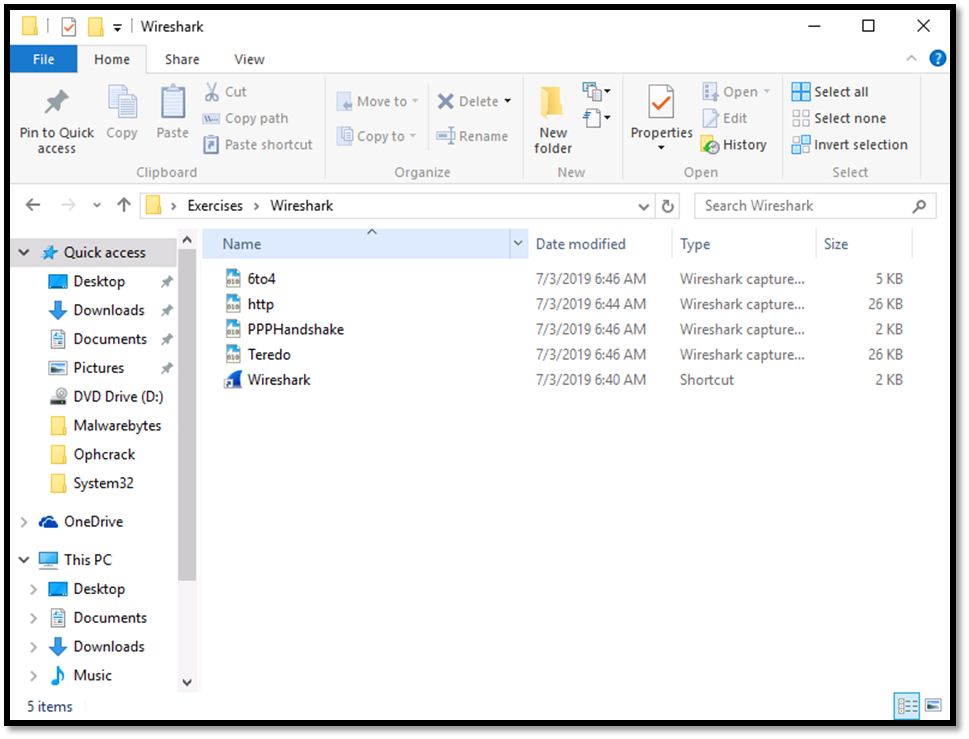Go up one folder level
Screen dimensions: 969x739
tap(124, 205)
